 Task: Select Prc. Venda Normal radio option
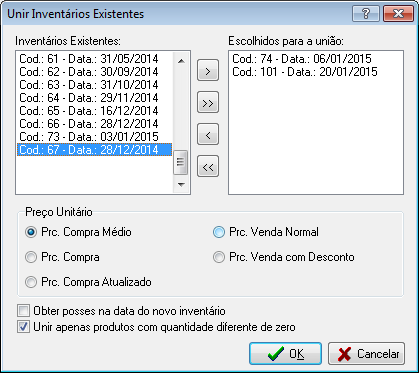tap(219, 232)
